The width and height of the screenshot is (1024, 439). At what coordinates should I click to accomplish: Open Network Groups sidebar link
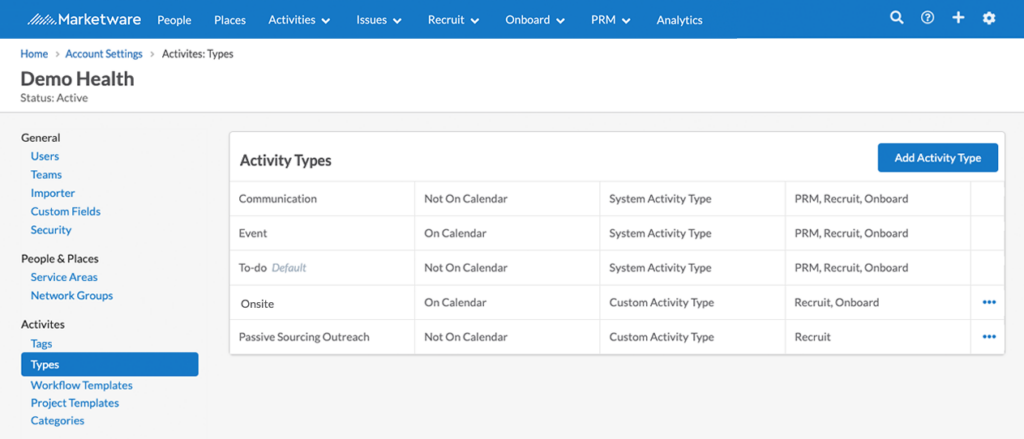(72, 296)
